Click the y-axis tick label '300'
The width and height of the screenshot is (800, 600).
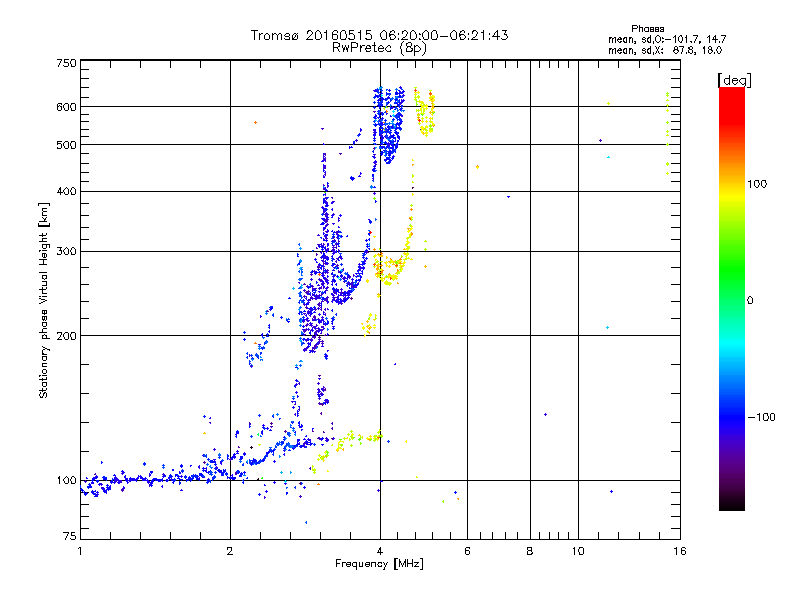(x=66, y=251)
